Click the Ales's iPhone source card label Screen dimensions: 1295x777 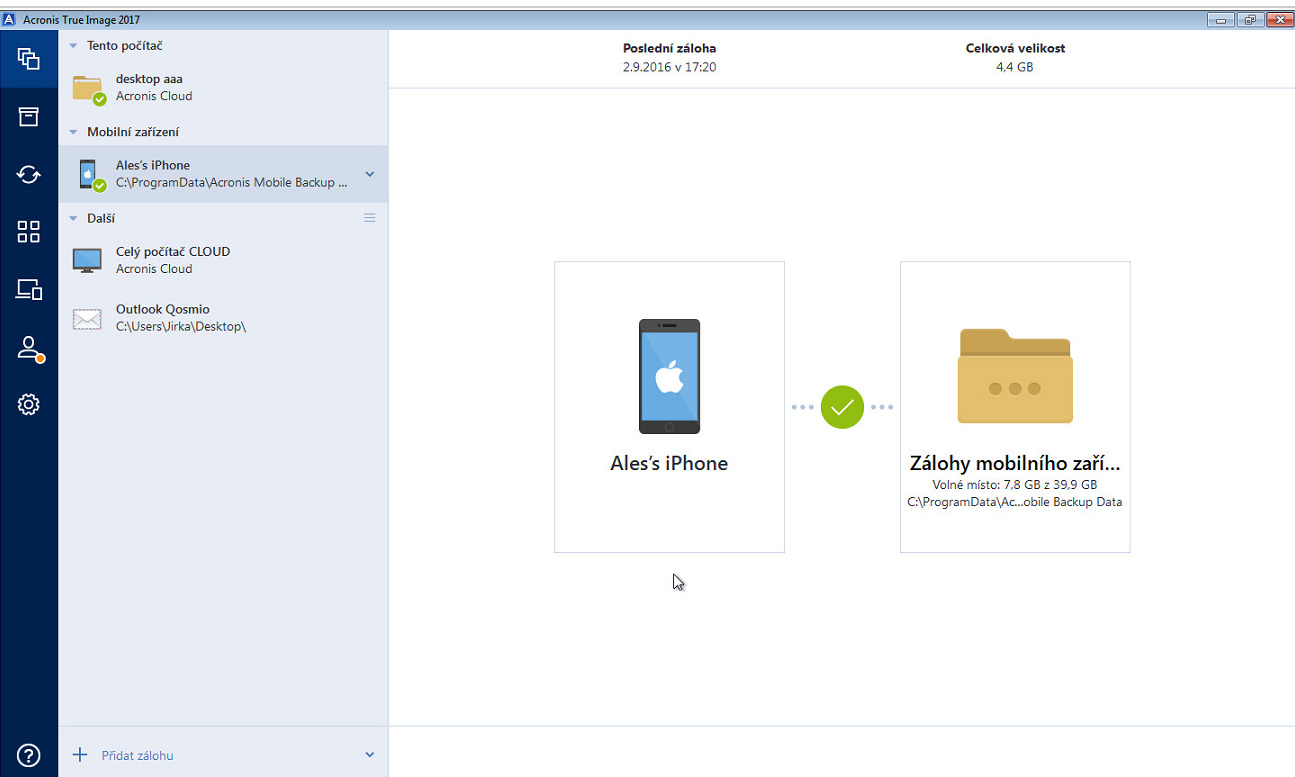[669, 464]
